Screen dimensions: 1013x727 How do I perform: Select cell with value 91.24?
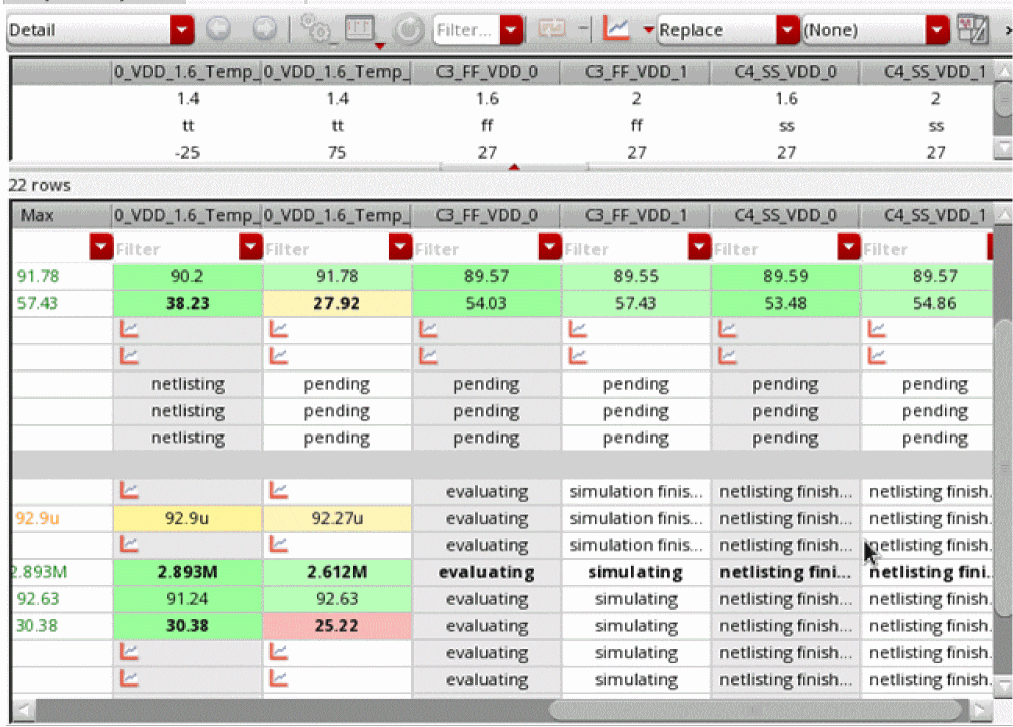pos(187,599)
